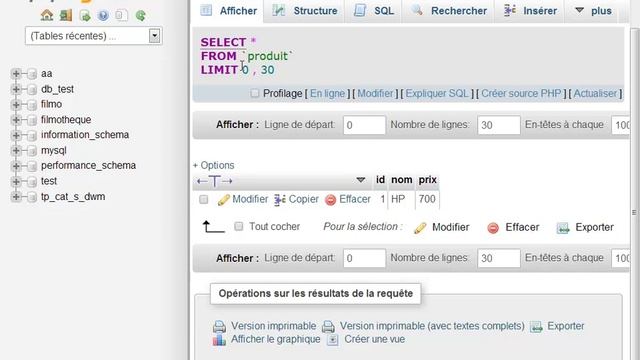Tick the Tout cocher checkbox
The width and height of the screenshot is (640, 360).
pos(239,227)
